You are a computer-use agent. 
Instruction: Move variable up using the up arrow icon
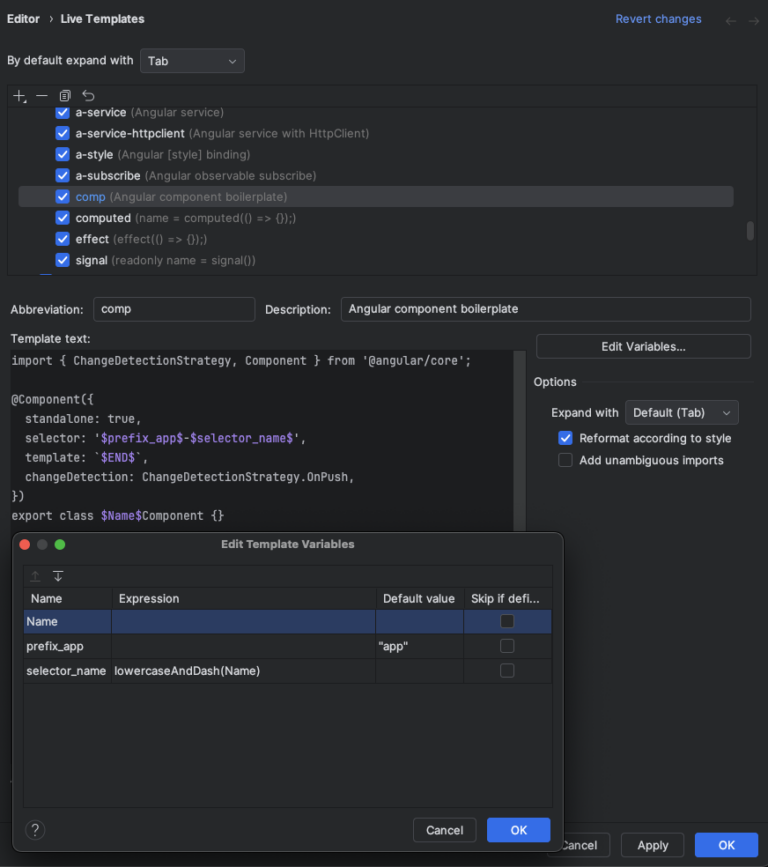coord(34,577)
